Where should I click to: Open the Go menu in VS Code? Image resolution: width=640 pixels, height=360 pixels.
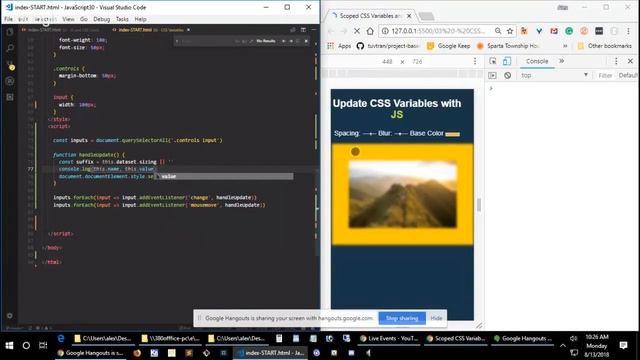coord(84,19)
